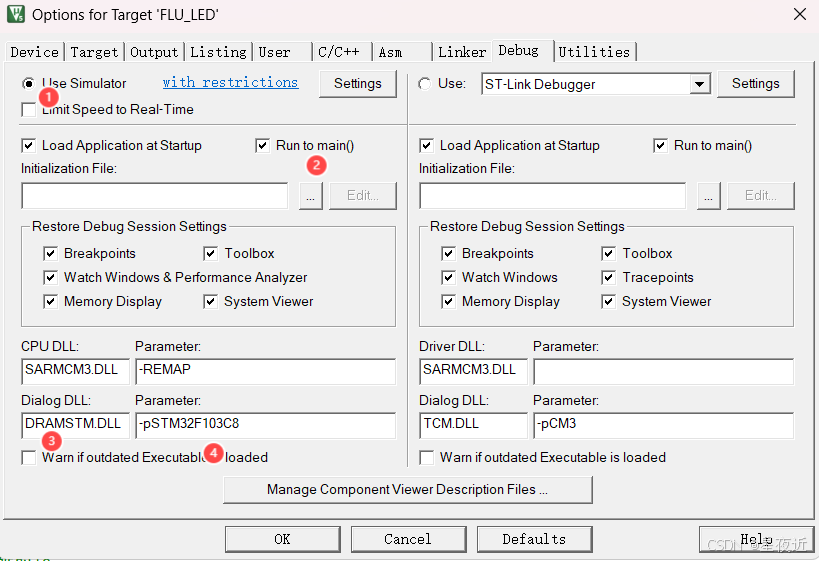
Task: Go to the Output tab
Action: [x=154, y=52]
